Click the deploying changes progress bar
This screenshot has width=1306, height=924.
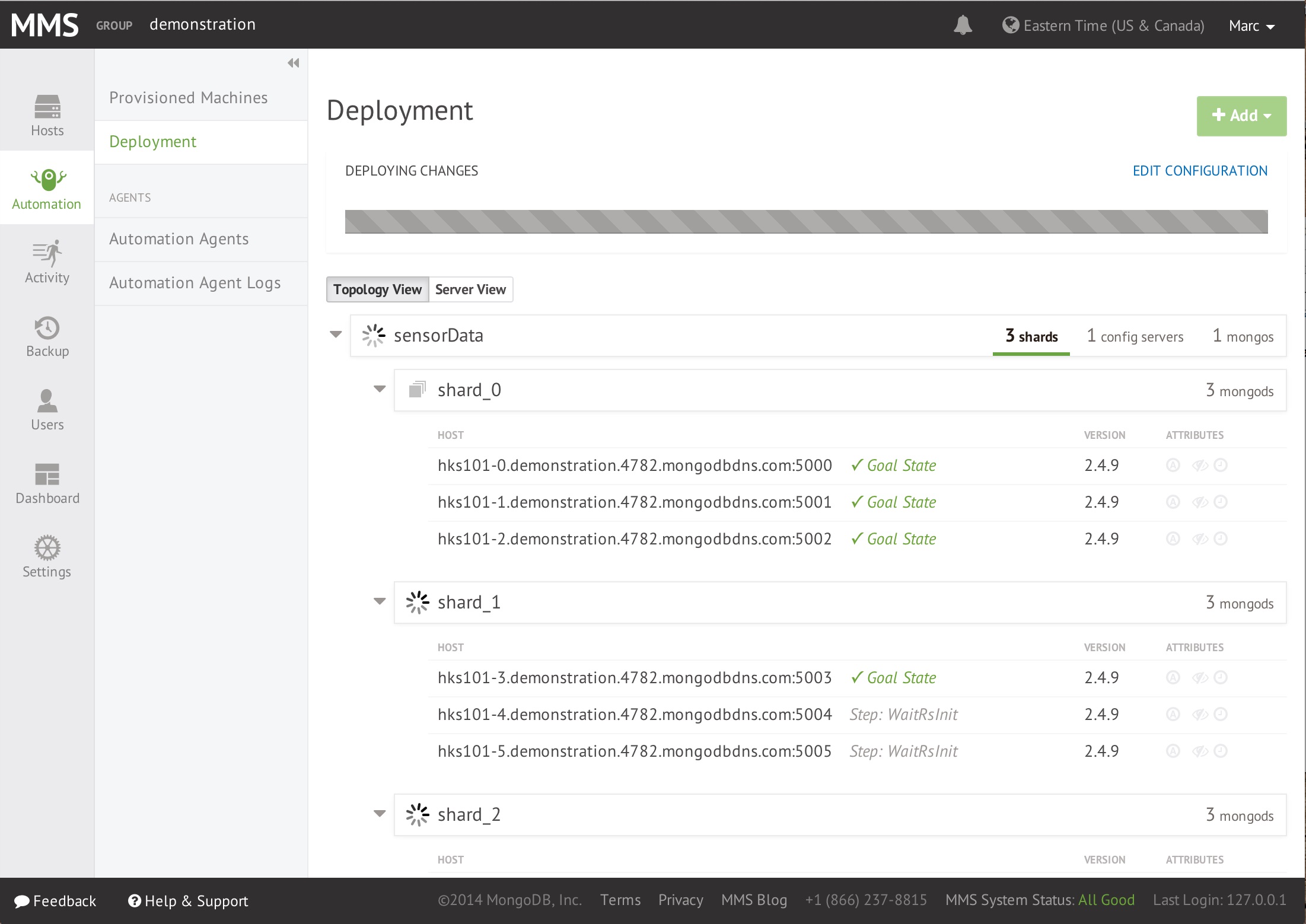pos(806,221)
